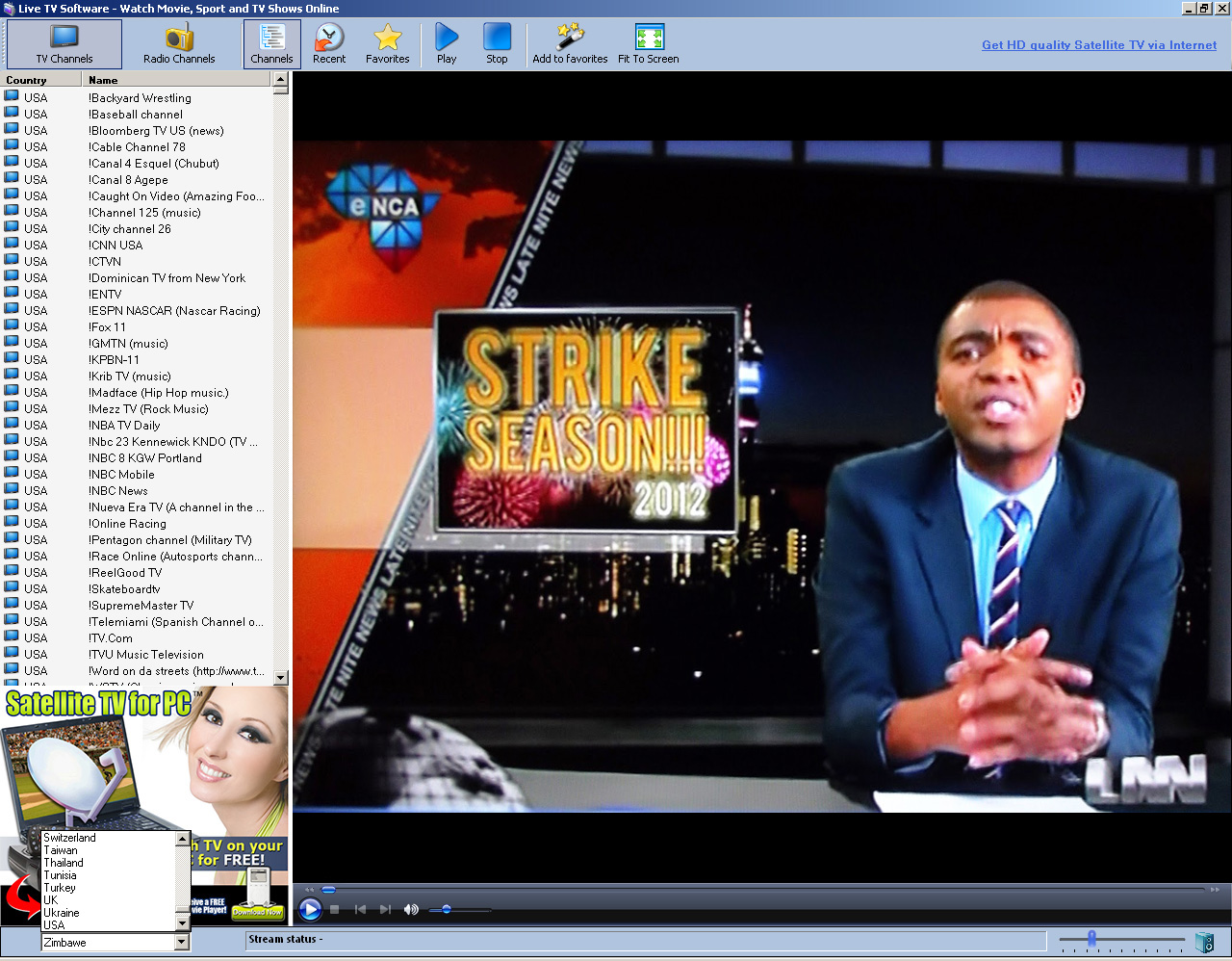Screen dimensions: 1232x961
Task: Select !Canal 4 Esquel (Chubut)
Action: pos(137,163)
